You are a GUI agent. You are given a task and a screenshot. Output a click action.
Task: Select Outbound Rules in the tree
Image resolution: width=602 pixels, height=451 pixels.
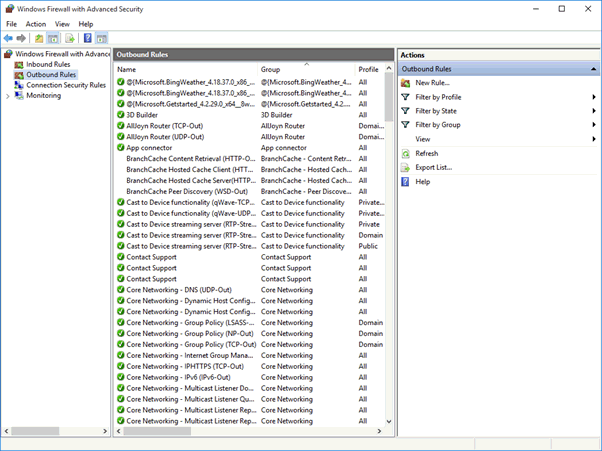tap(51, 75)
